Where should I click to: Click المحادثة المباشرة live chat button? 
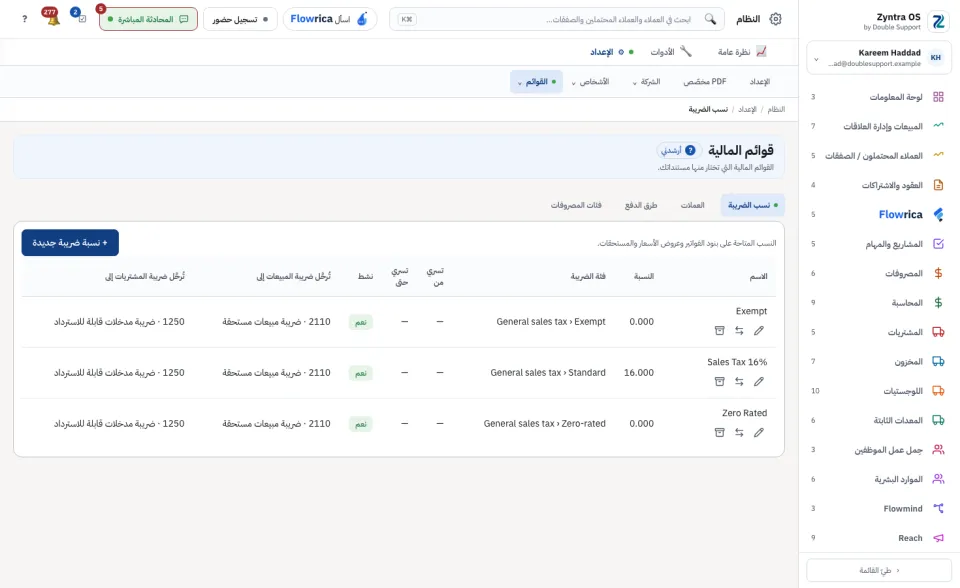tap(148, 19)
